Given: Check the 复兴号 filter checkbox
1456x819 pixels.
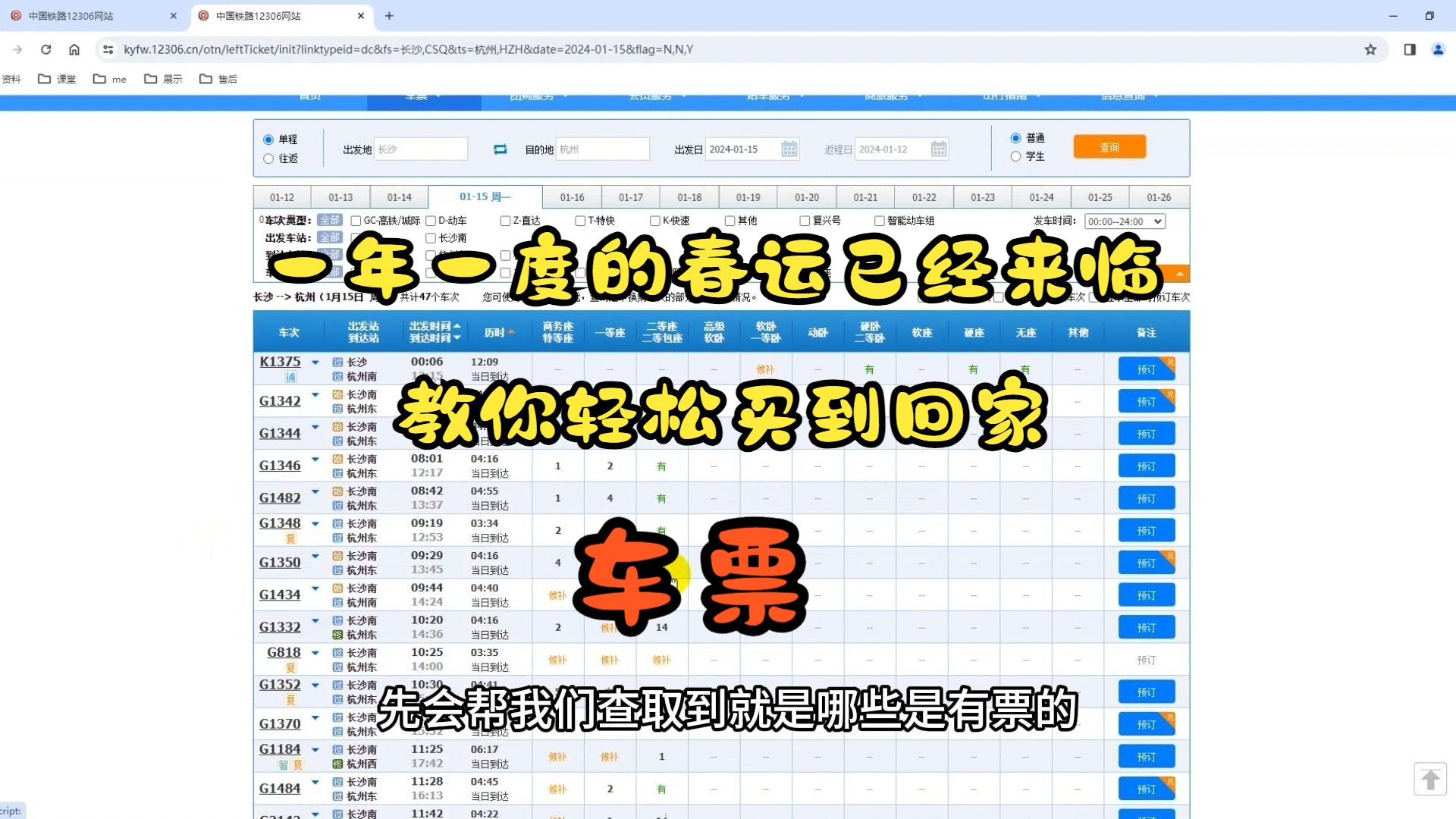Looking at the screenshot, I should pos(805,221).
